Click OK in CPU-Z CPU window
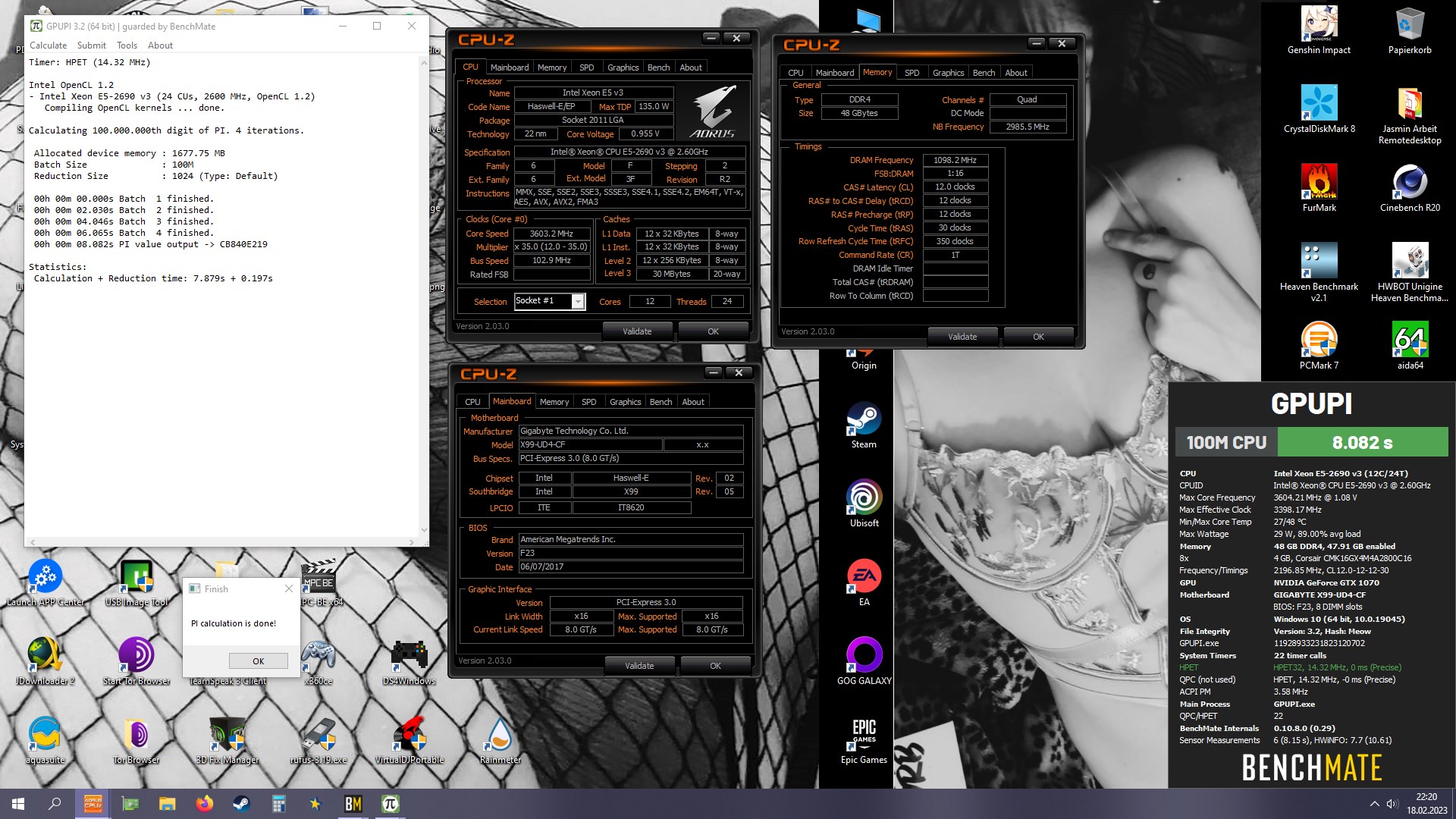 coord(713,331)
